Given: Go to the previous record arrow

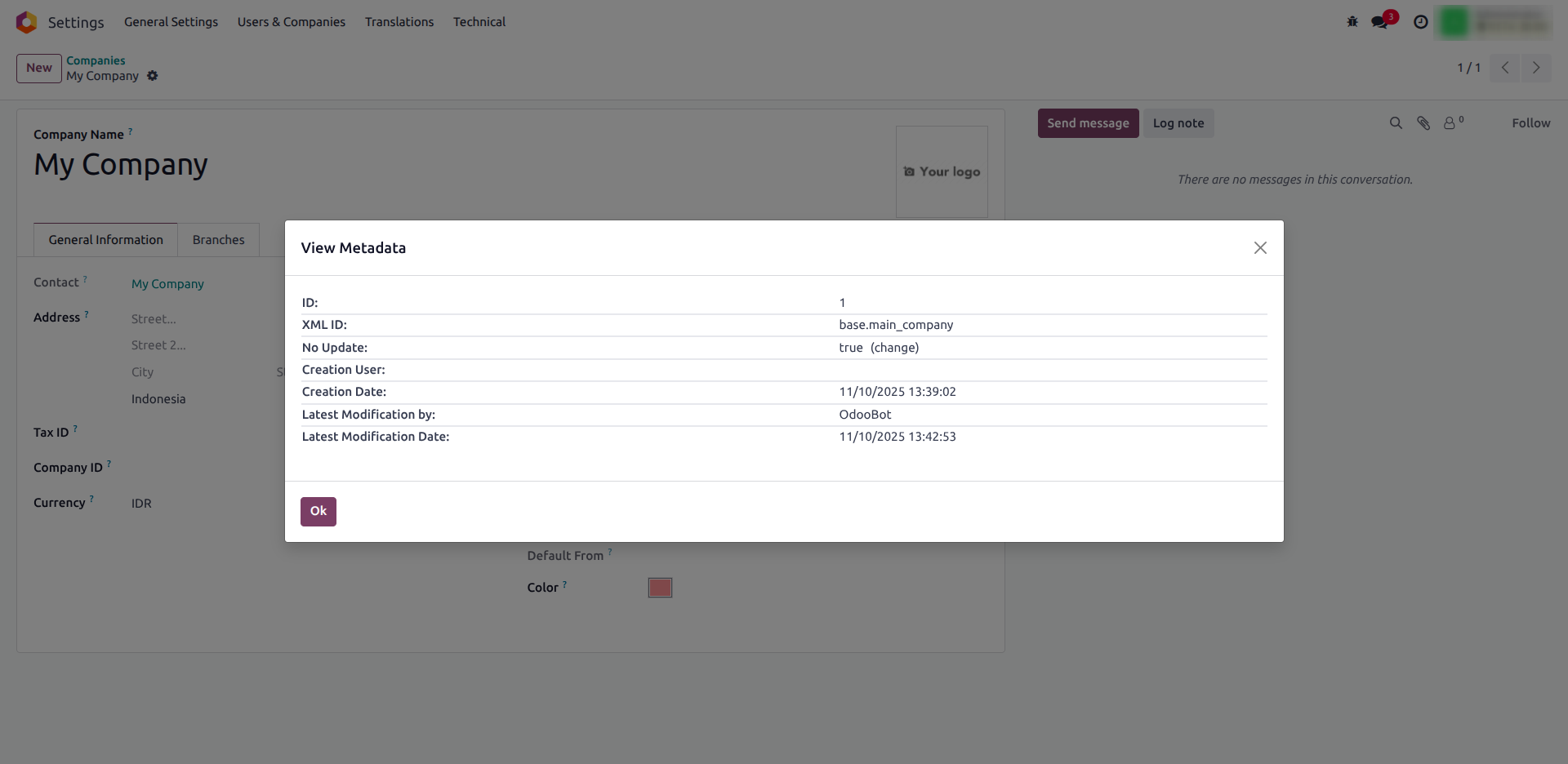Looking at the screenshot, I should (x=1505, y=68).
